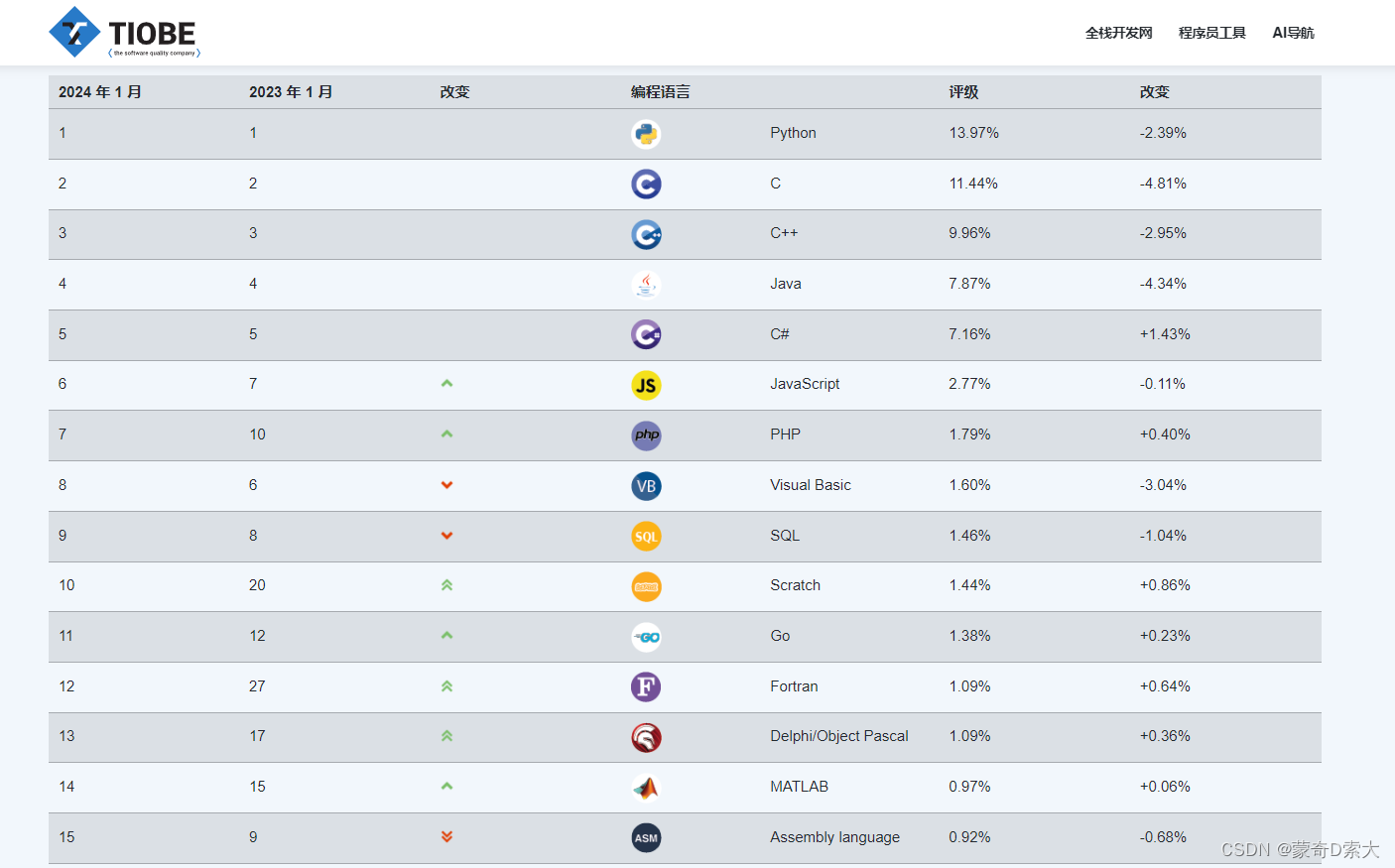Click the Scratch language icon
Viewport: 1395px width, 868px height.
(646, 586)
